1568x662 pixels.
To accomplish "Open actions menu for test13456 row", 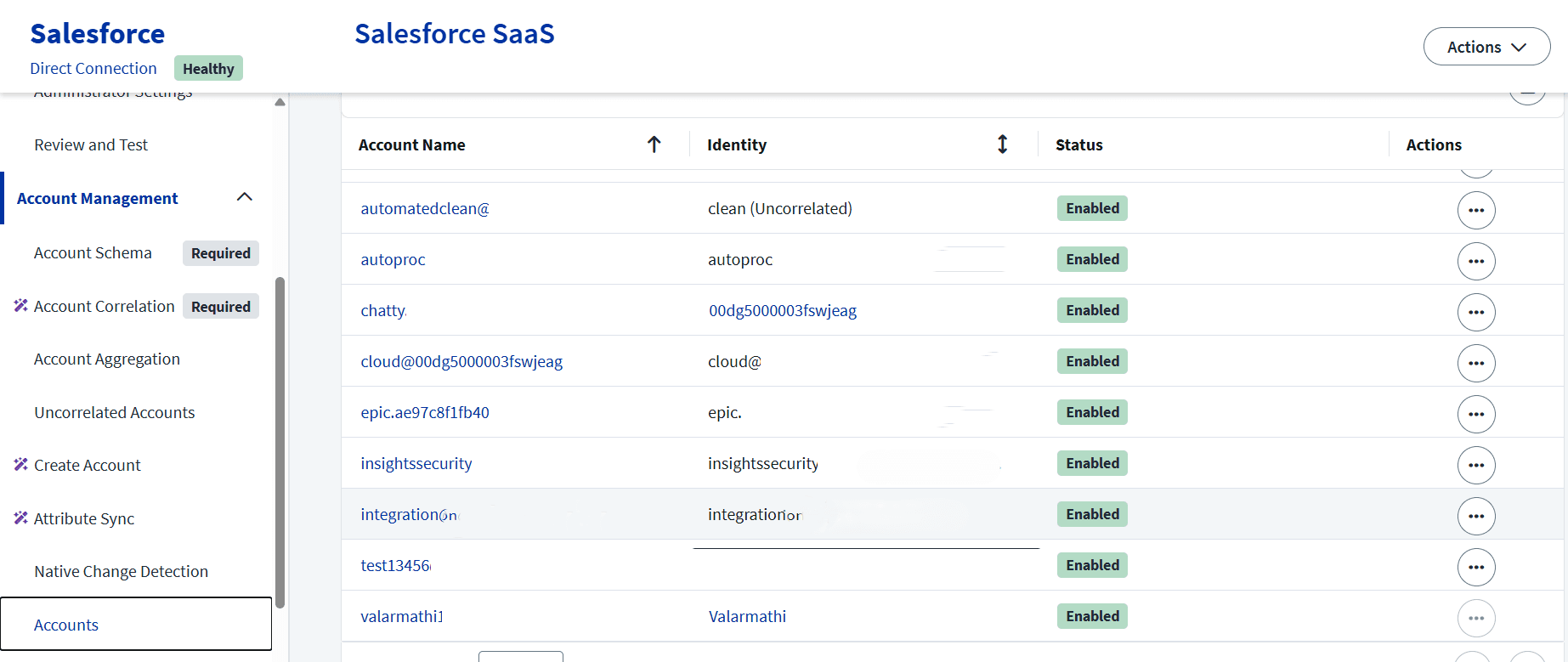I will [1476, 567].
